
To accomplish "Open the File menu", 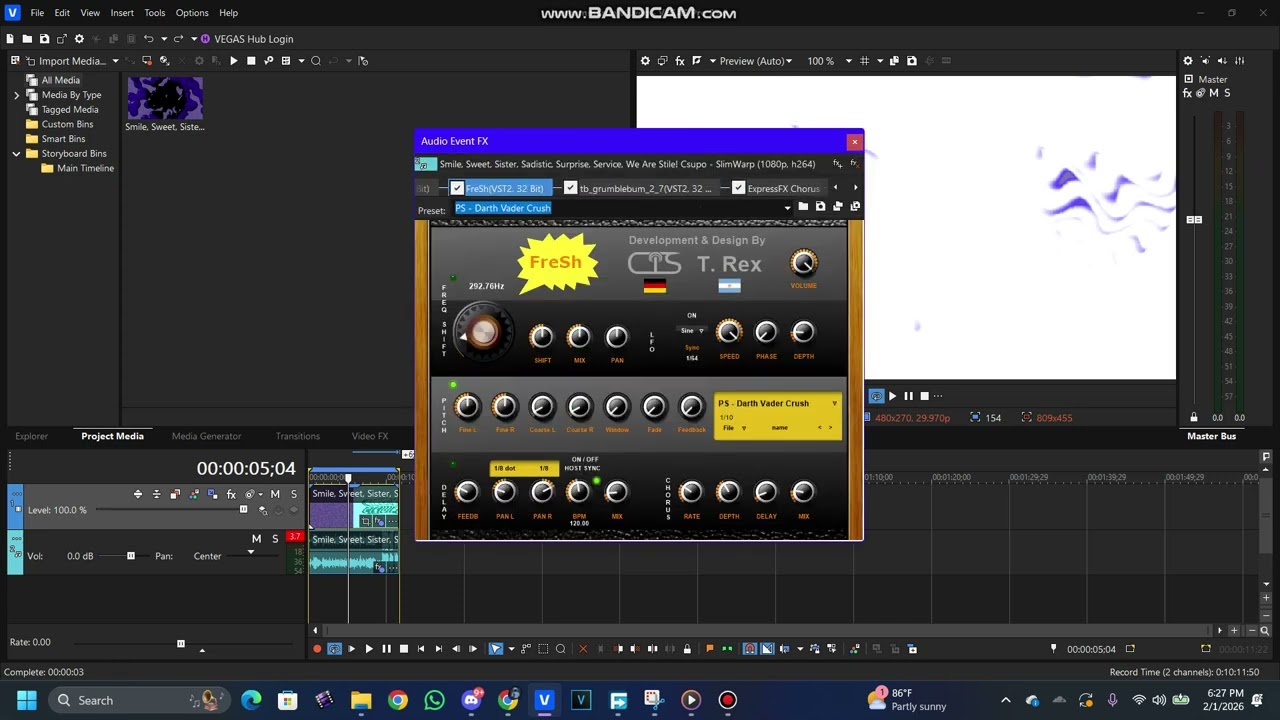I will [x=37, y=13].
